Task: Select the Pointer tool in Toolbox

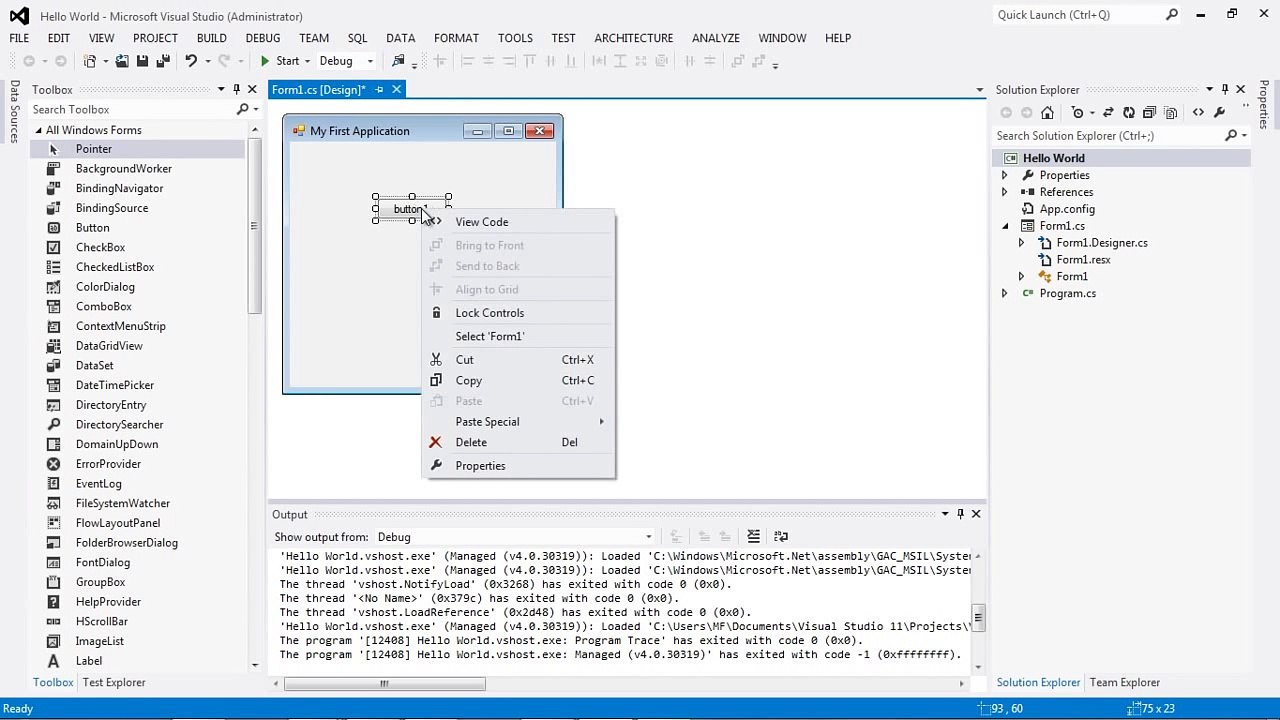Action: tap(94, 149)
